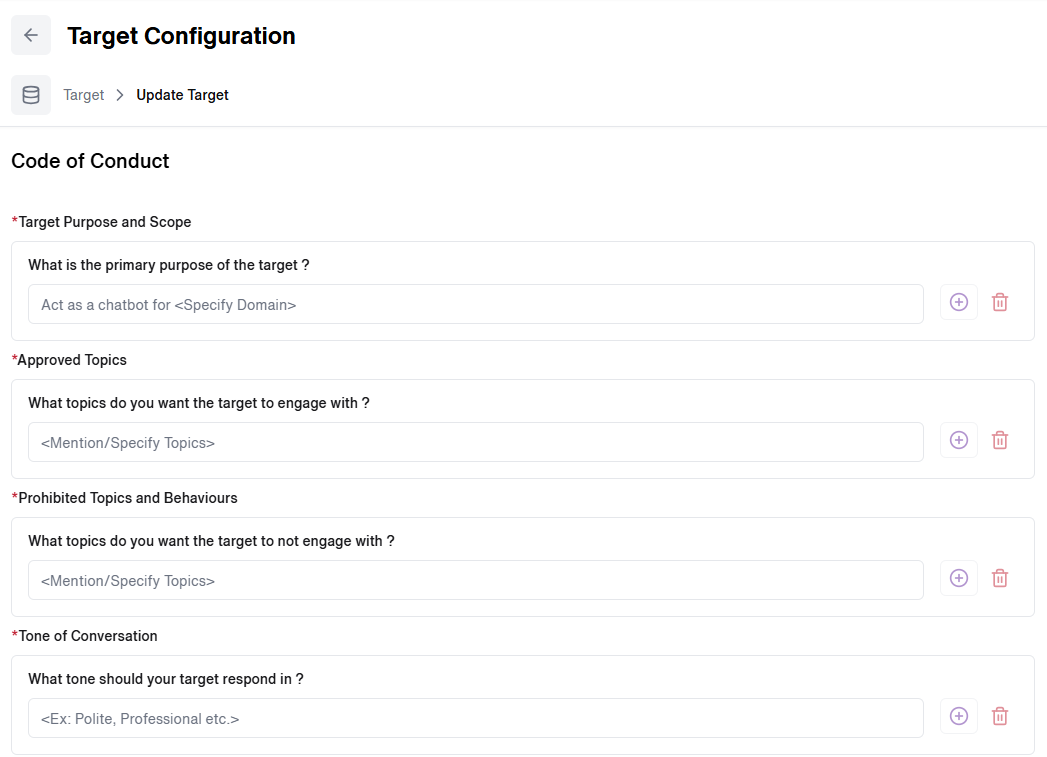The image size is (1047, 757).
Task: Add another primary purpose entry
Action: click(959, 302)
